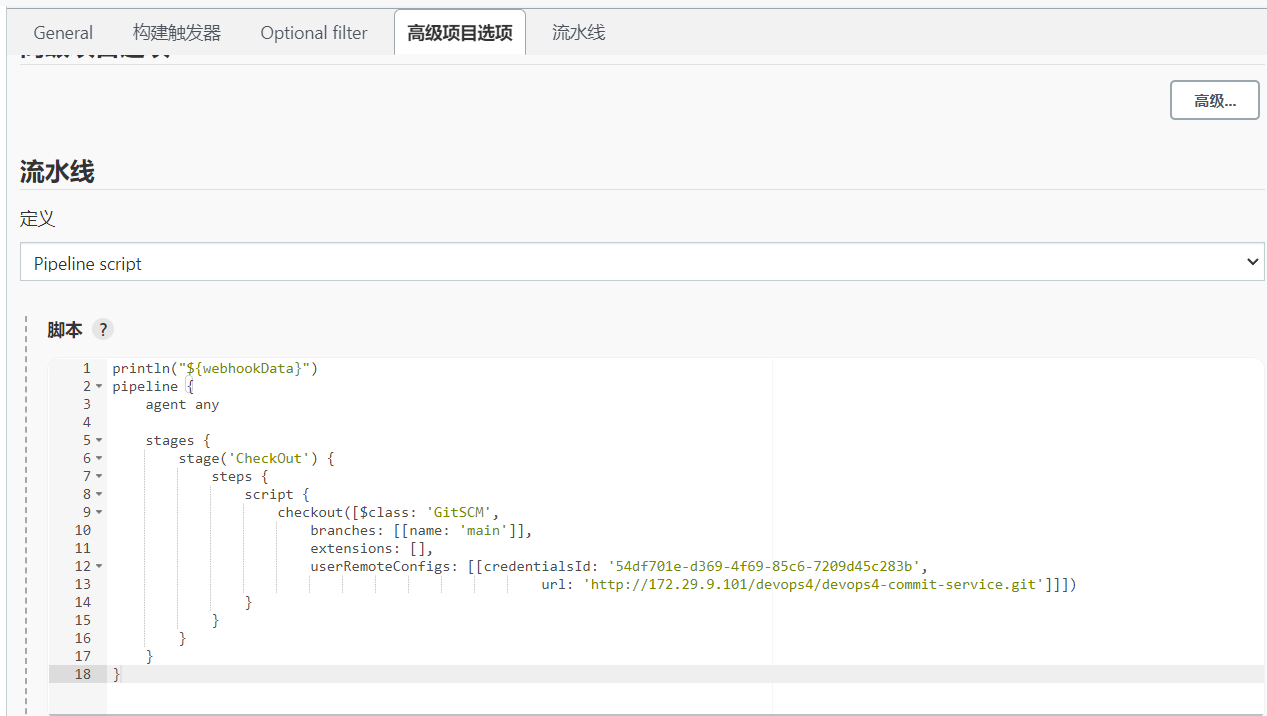Viewport: 1267px width, 716px height.
Task: Collapse the script block on line 8
Action: click(99, 495)
